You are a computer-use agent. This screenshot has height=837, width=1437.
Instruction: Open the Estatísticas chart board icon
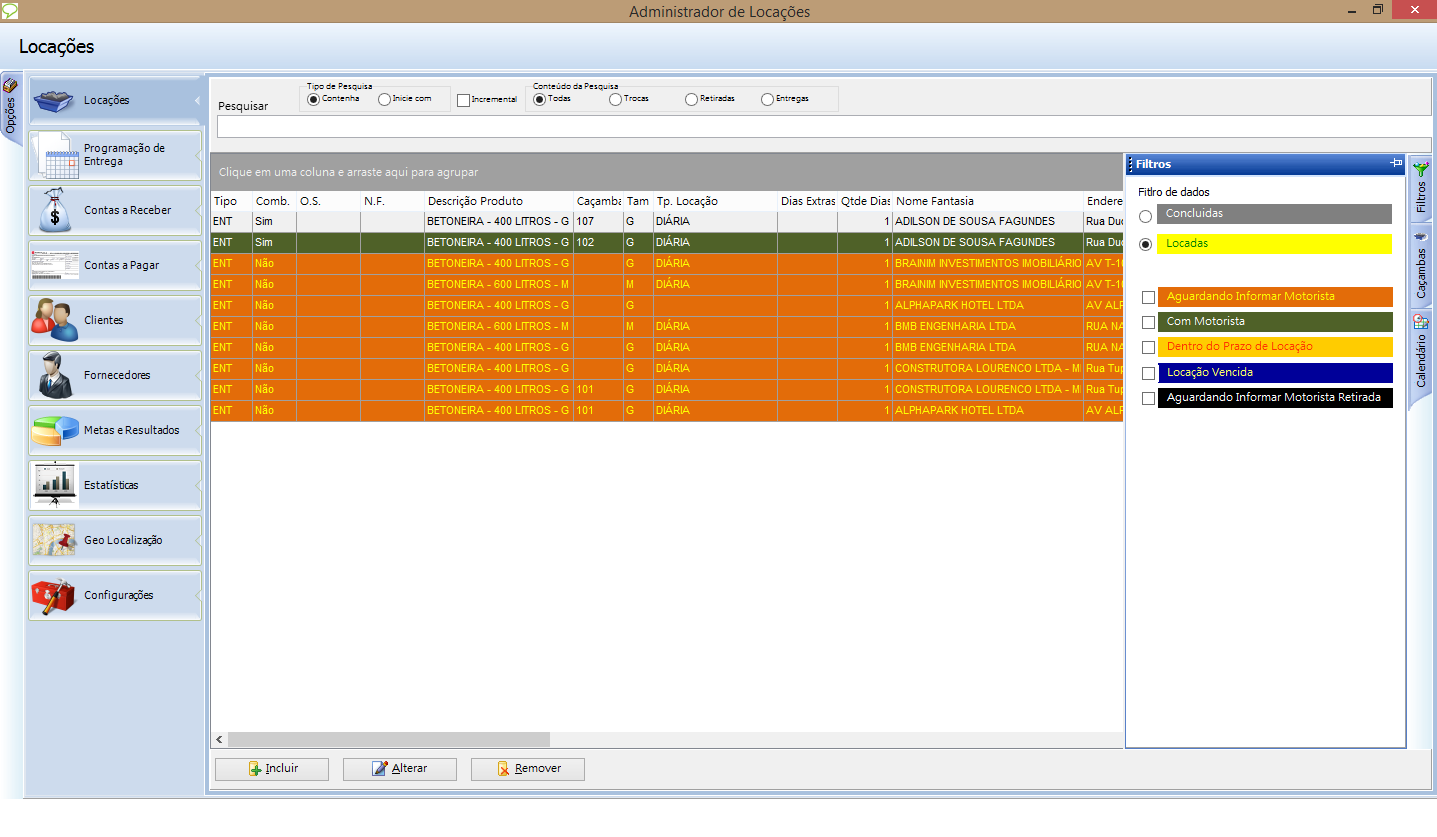coord(54,485)
